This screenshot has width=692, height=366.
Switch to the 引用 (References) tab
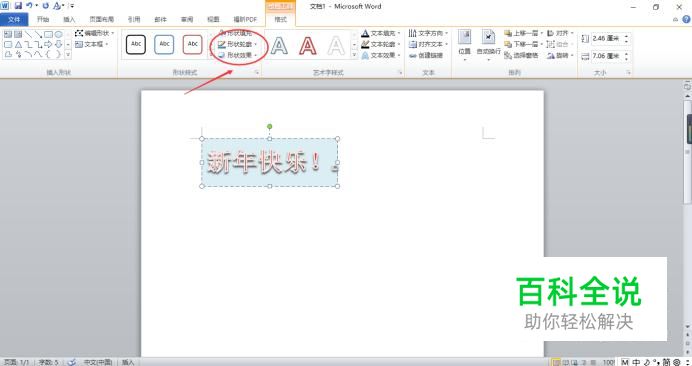[134, 19]
